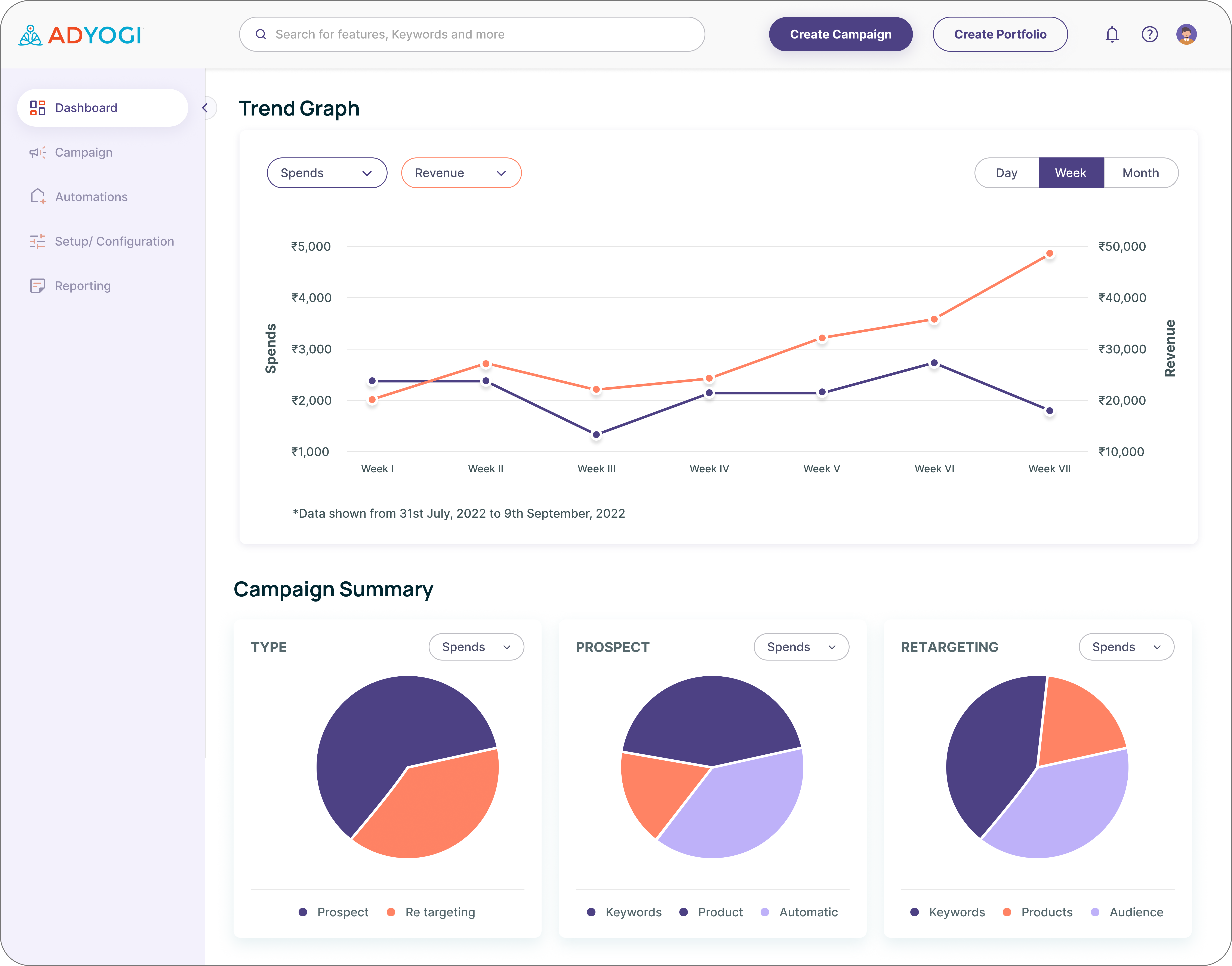Viewport: 1232px width, 966px height.
Task: Click the Week IV axis label
Action: pyautogui.click(x=709, y=469)
